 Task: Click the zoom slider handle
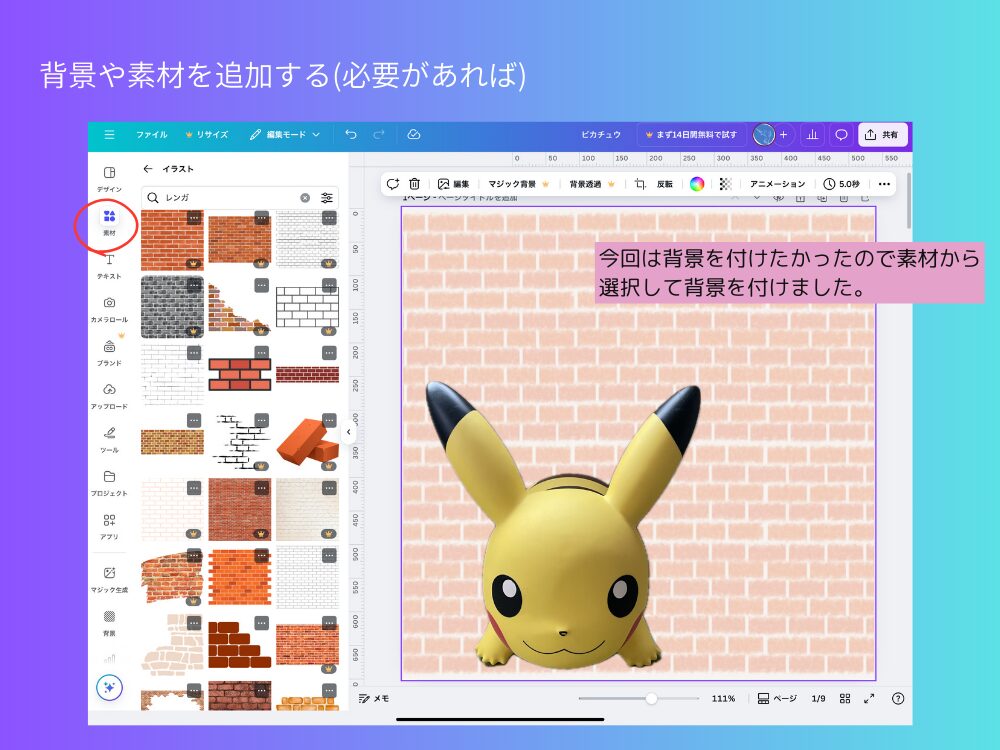pos(651,698)
